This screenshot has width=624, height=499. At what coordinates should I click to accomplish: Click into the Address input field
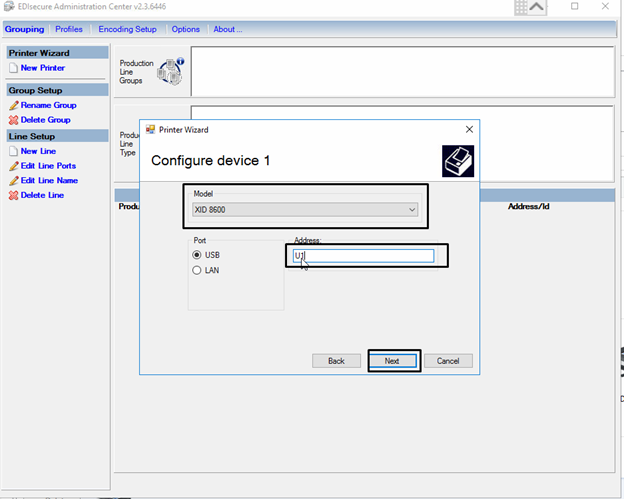[365, 256]
